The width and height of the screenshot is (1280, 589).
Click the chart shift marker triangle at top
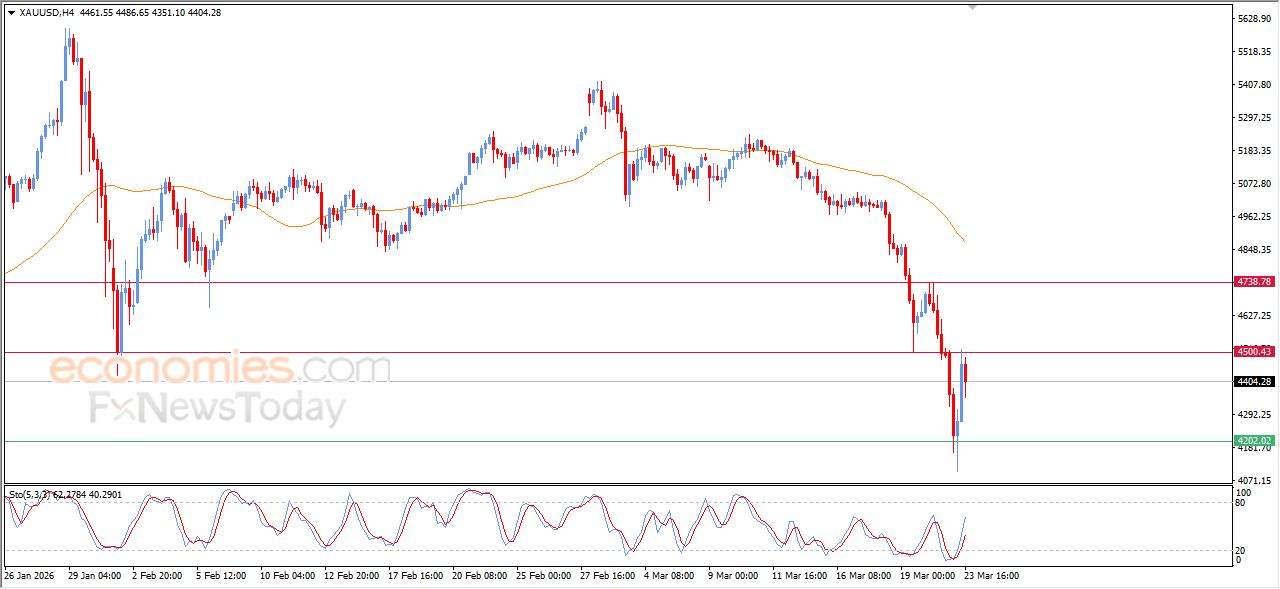coord(972,8)
